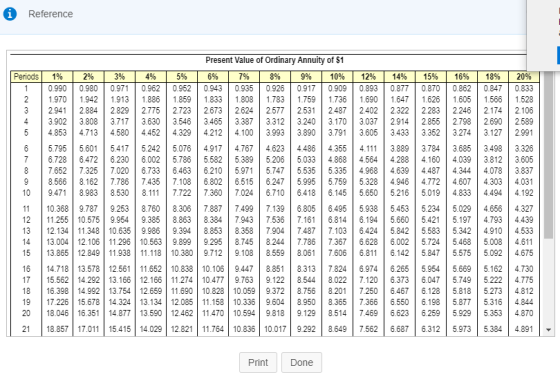Select the 6% column header
560x377 pixels.
tap(213, 77)
